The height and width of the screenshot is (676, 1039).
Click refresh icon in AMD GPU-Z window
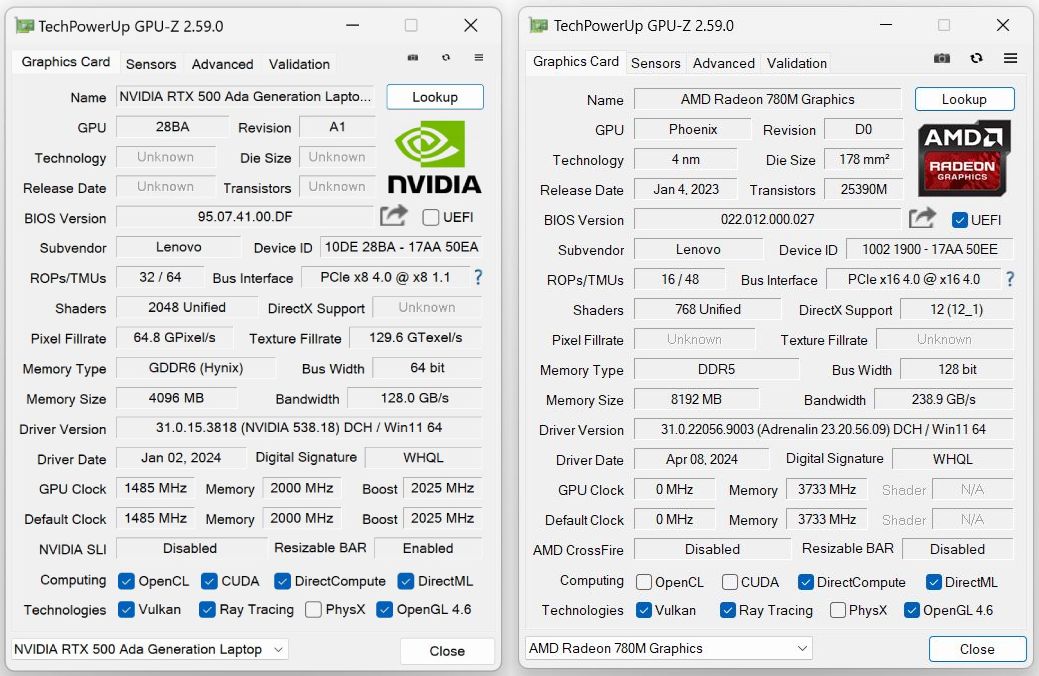coord(976,58)
